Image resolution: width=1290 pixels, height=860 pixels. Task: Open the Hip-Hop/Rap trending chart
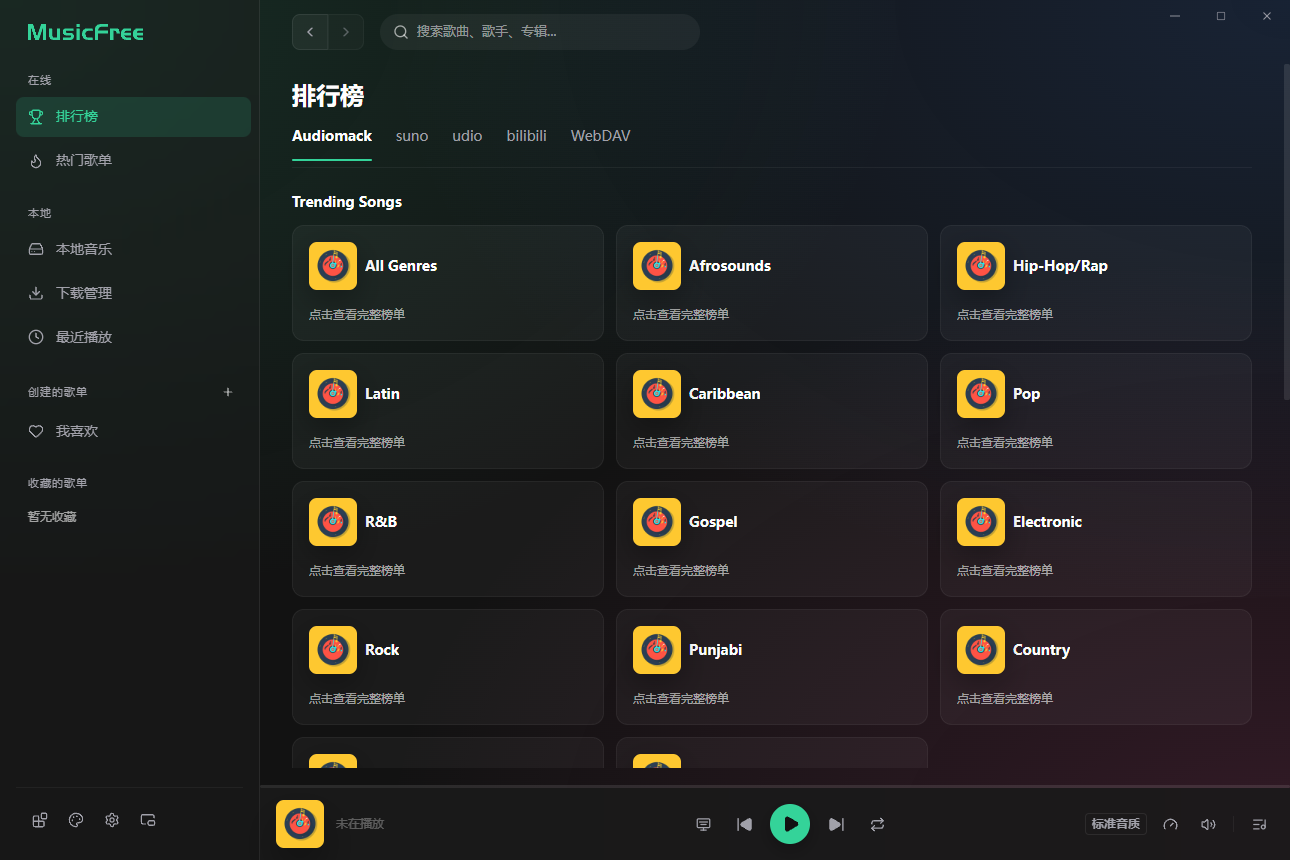[1095, 283]
